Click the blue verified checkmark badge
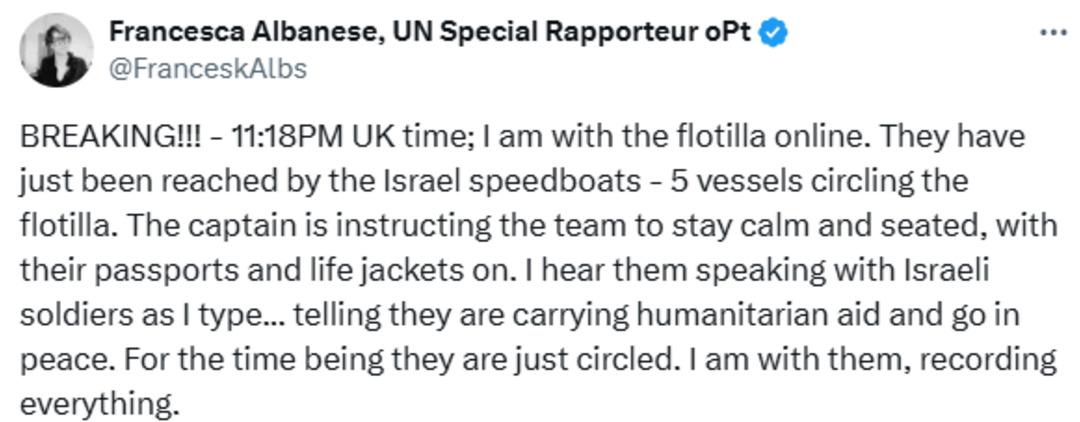This screenshot has width=1080, height=422. point(773,32)
